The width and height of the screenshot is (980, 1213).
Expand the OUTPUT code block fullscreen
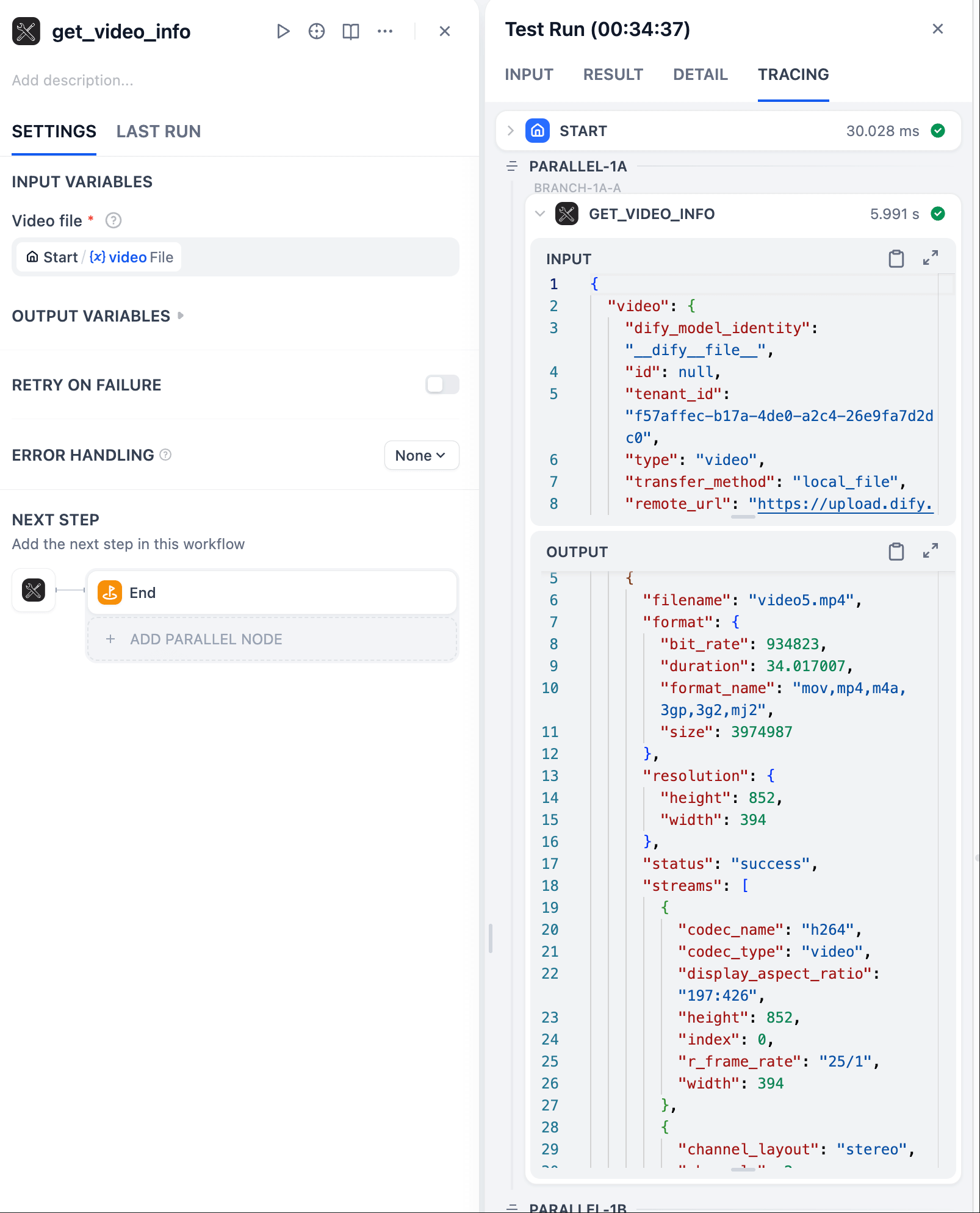pyautogui.click(x=930, y=552)
